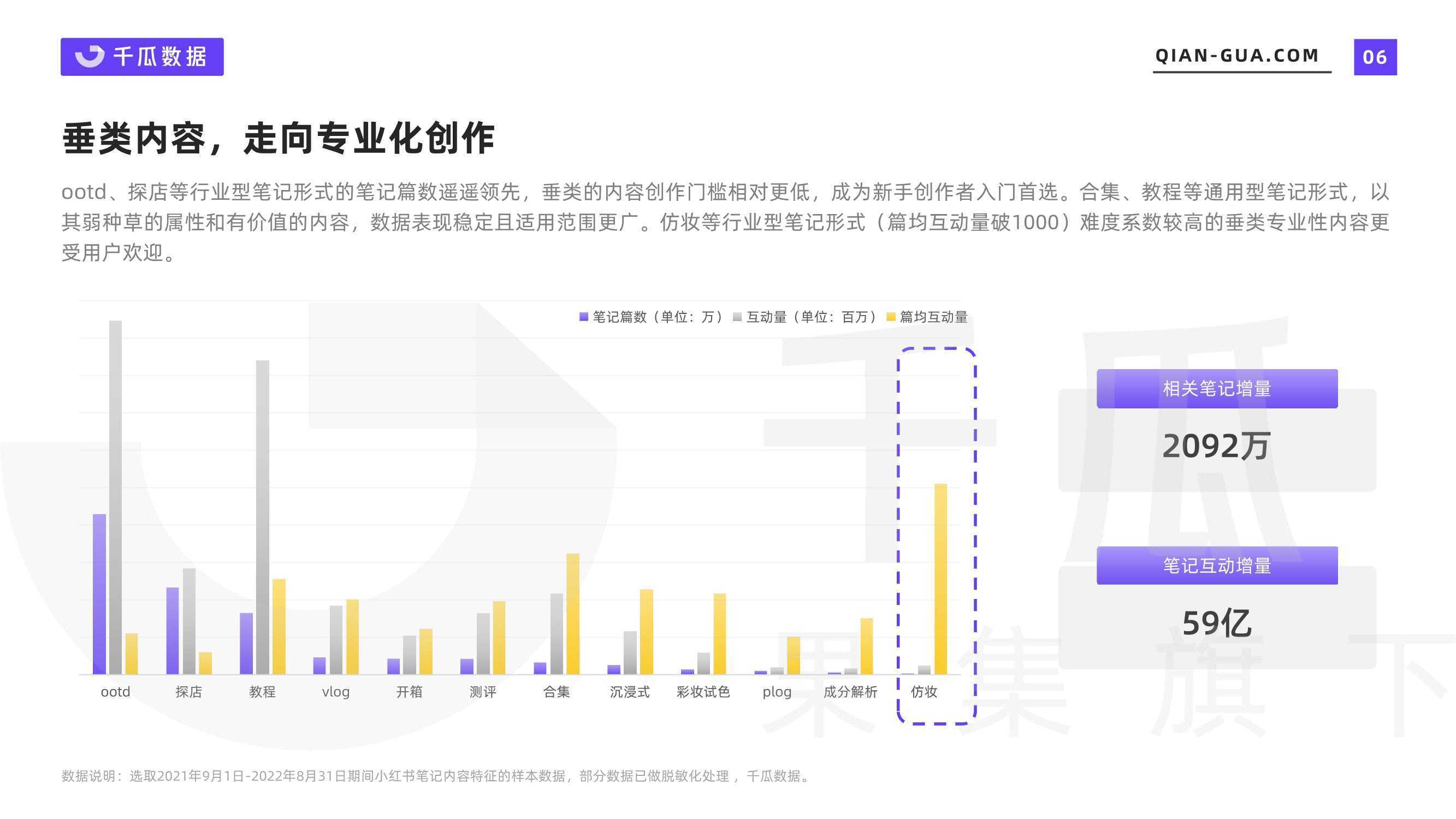Click the gray 互动量 legend swatch

(x=737, y=317)
